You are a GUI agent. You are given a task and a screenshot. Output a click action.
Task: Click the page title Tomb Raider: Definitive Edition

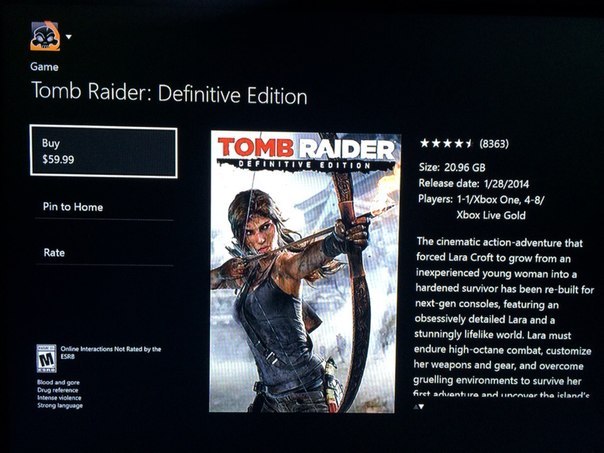[169, 93]
